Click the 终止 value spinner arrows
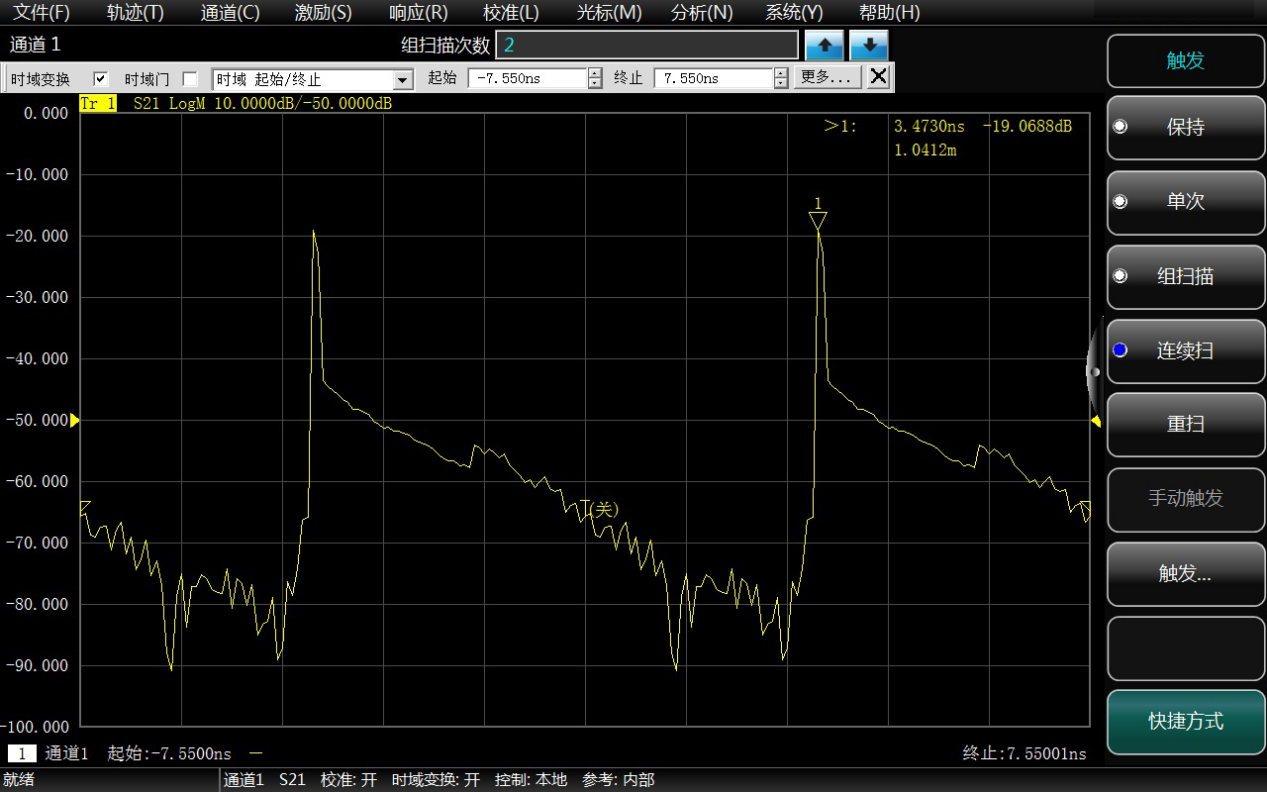 pyautogui.click(x=781, y=79)
